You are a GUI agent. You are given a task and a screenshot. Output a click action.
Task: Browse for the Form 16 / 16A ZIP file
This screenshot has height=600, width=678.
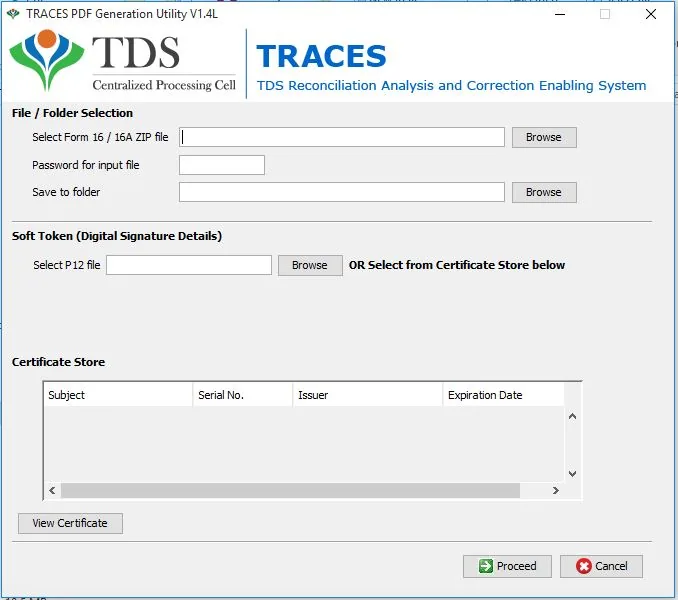tap(544, 137)
